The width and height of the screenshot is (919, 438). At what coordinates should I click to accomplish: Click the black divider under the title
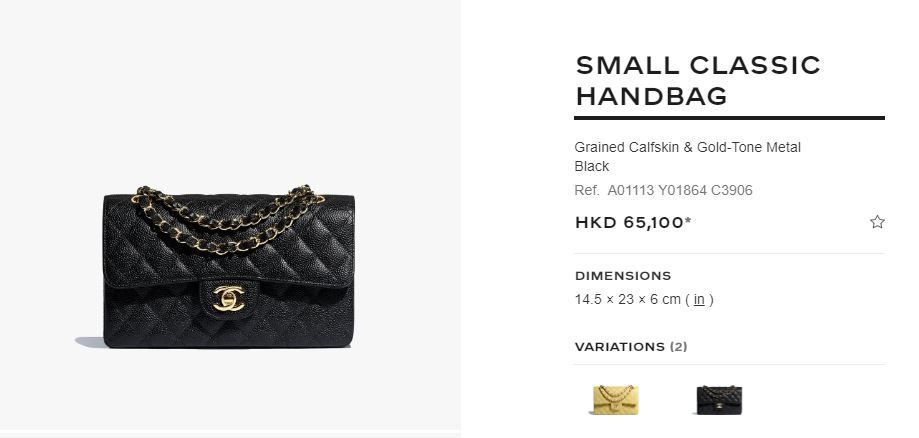point(729,118)
